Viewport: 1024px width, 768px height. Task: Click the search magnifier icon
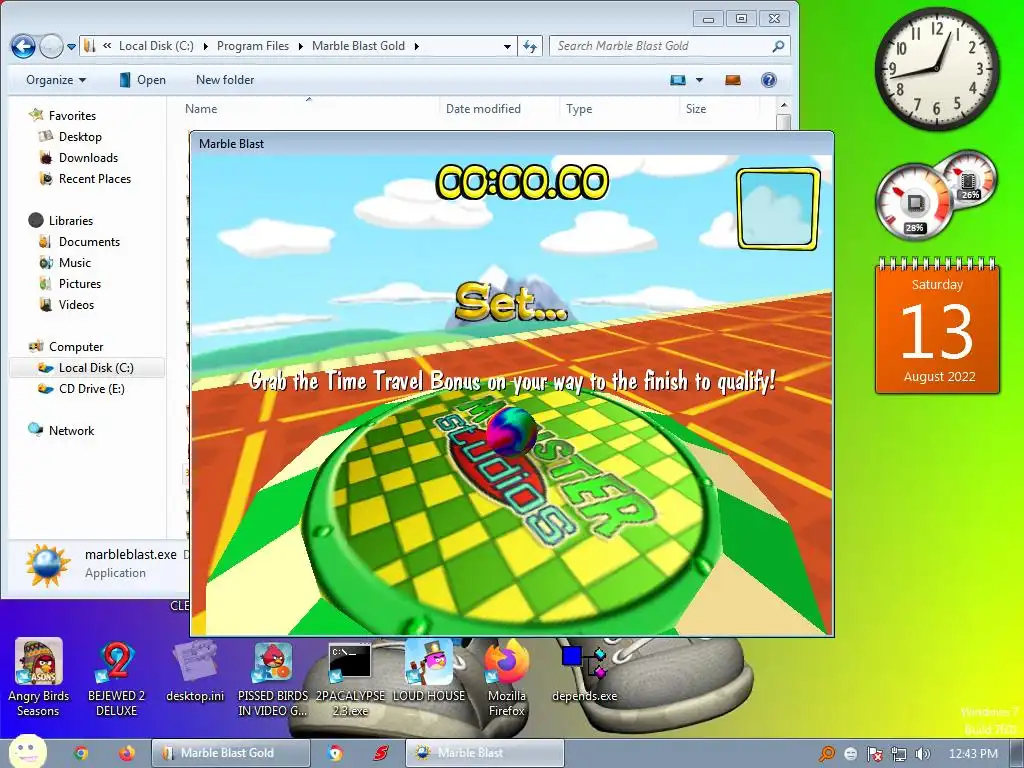pos(778,46)
